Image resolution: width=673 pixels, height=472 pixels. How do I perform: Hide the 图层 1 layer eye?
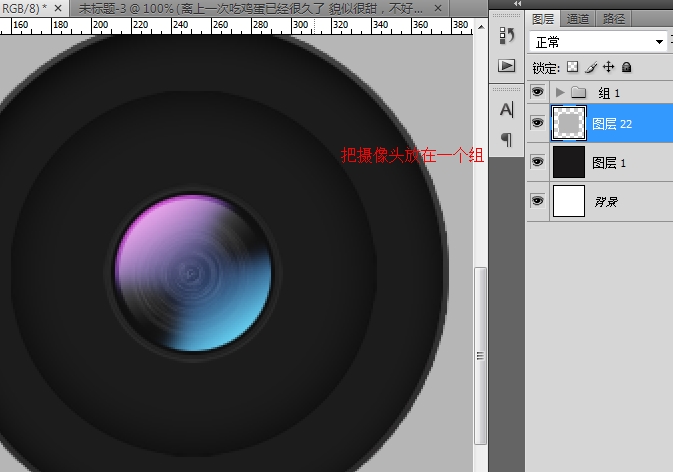538,162
